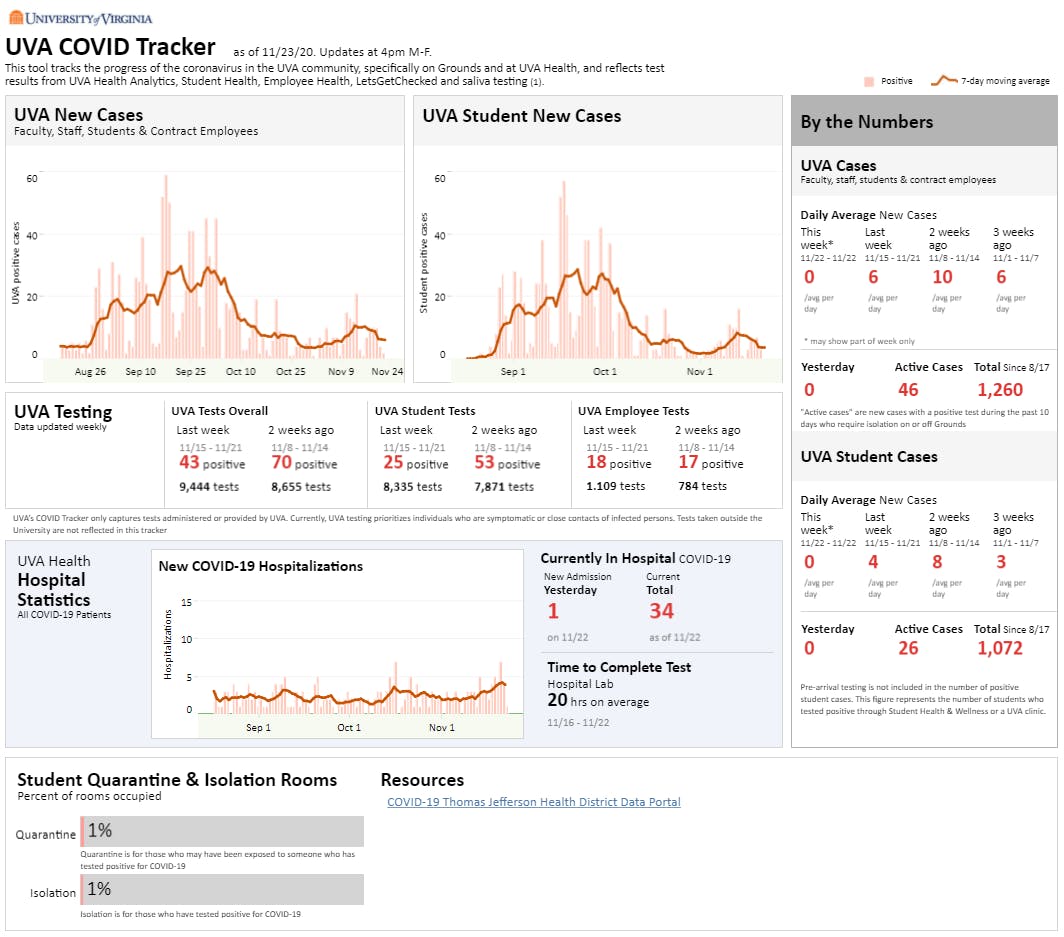
Task: Click the 7-day moving average legend line
Action: pyautogui.click(x=943, y=80)
